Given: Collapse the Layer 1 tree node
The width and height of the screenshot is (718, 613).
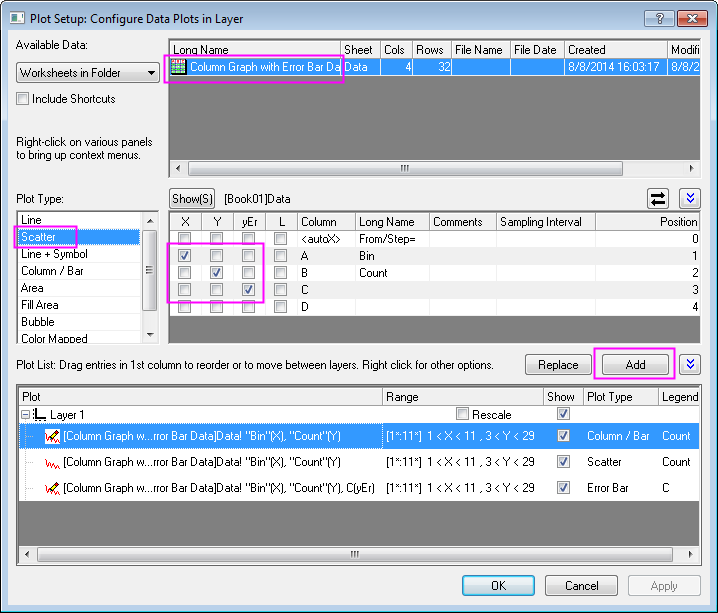Looking at the screenshot, I should [26, 415].
